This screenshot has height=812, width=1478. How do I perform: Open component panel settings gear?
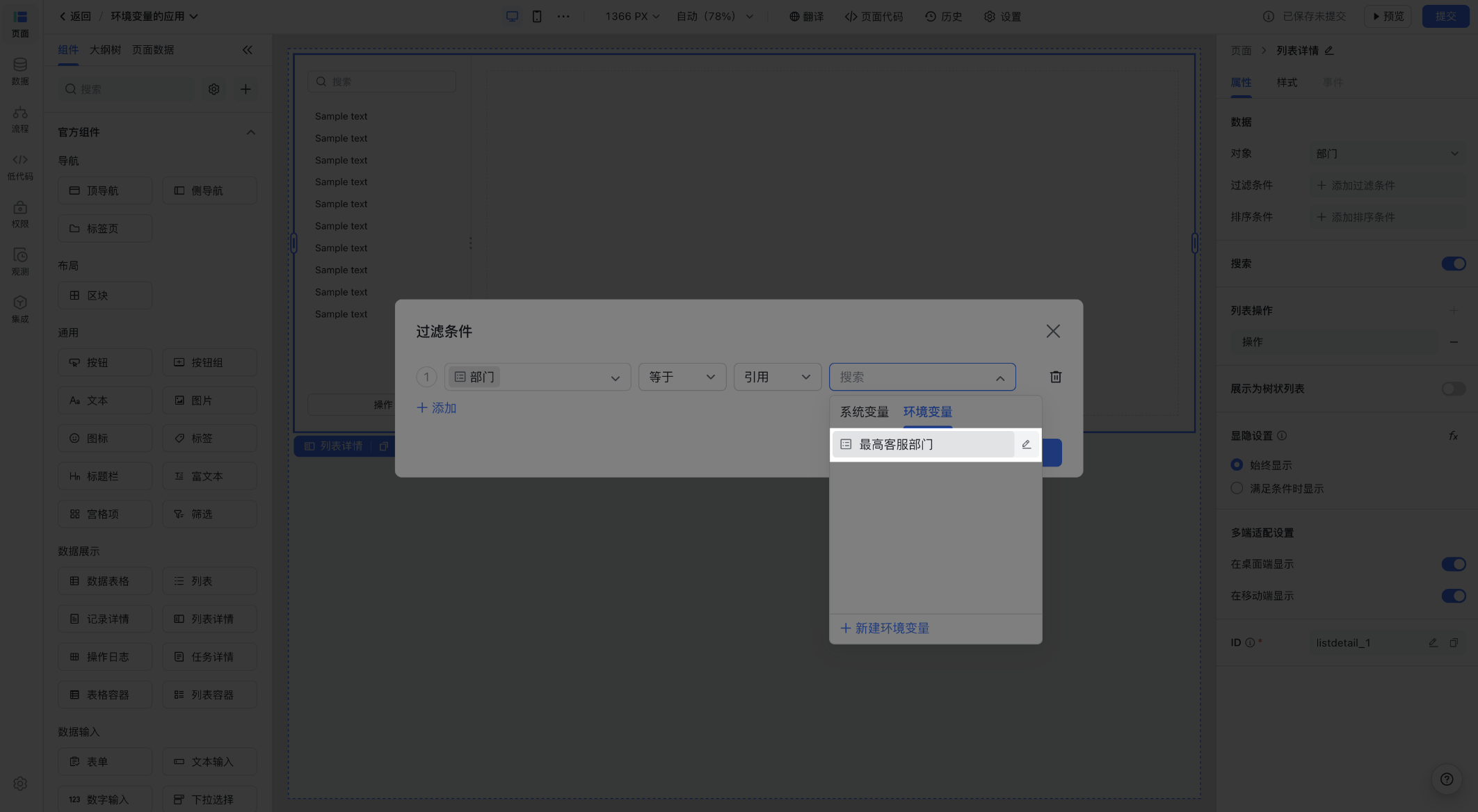(x=214, y=89)
